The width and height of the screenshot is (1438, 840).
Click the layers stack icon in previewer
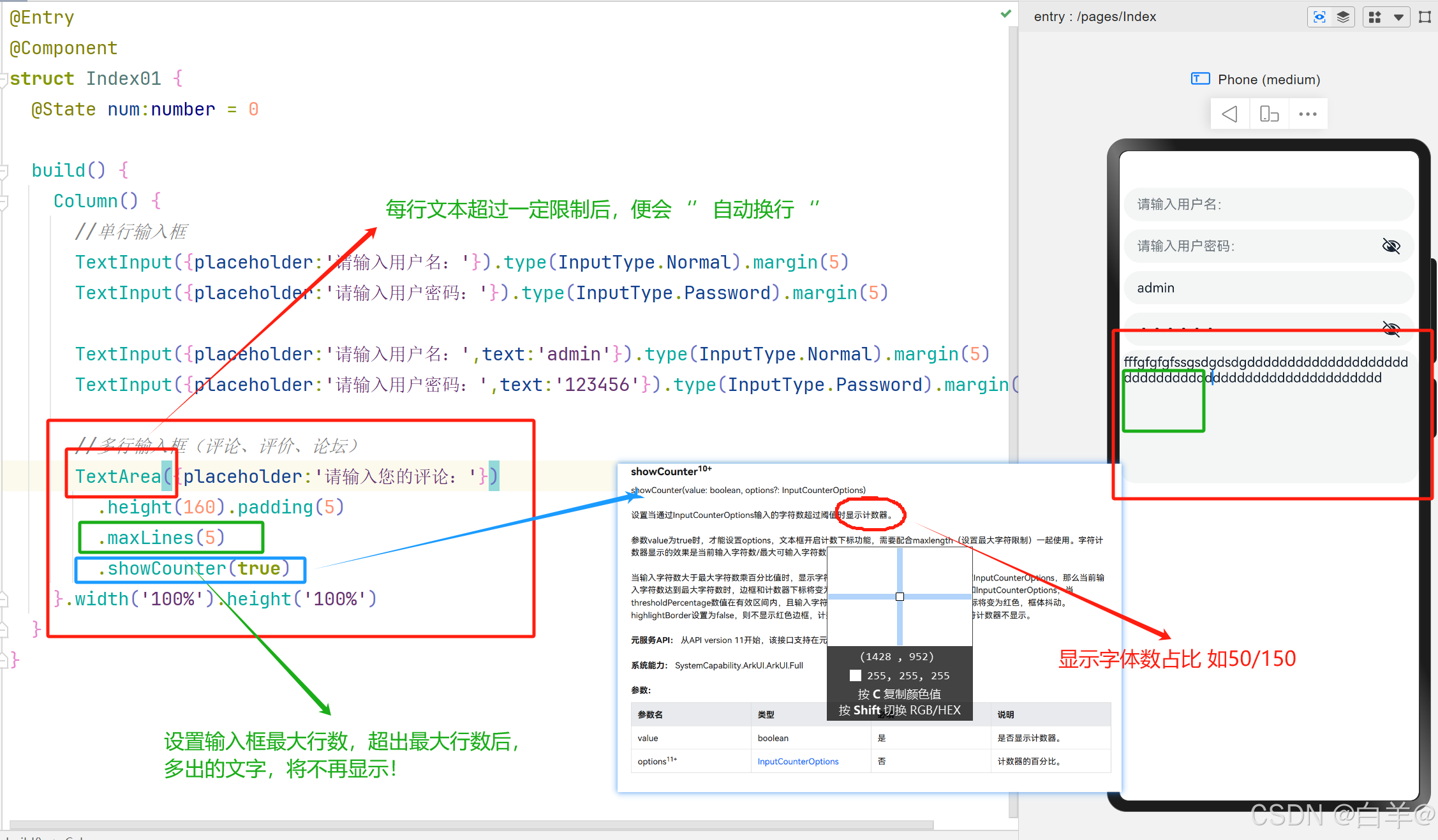1343,17
